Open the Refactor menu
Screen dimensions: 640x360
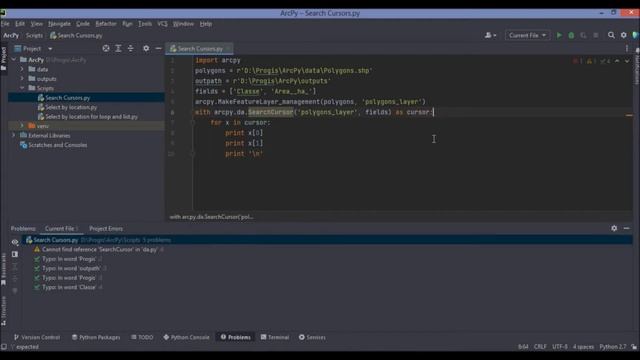click(x=106, y=24)
